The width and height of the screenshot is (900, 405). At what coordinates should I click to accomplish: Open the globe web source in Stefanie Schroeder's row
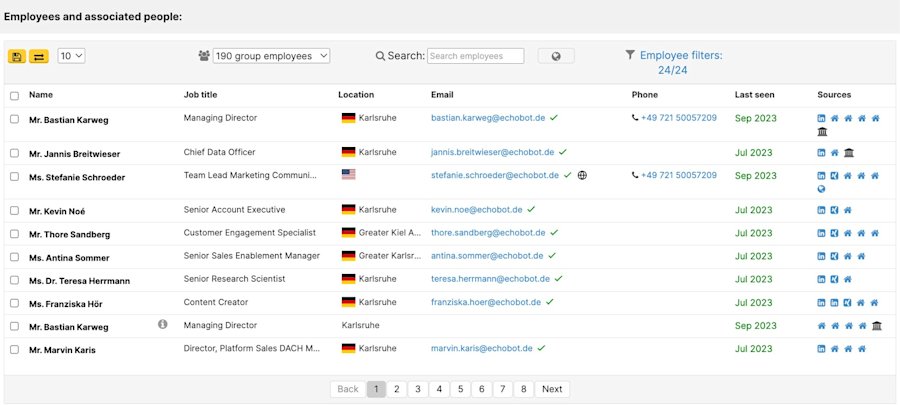pyautogui.click(x=822, y=189)
